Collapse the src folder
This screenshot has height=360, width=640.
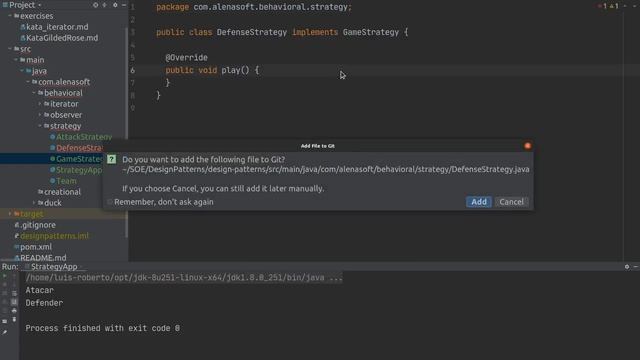10,49
